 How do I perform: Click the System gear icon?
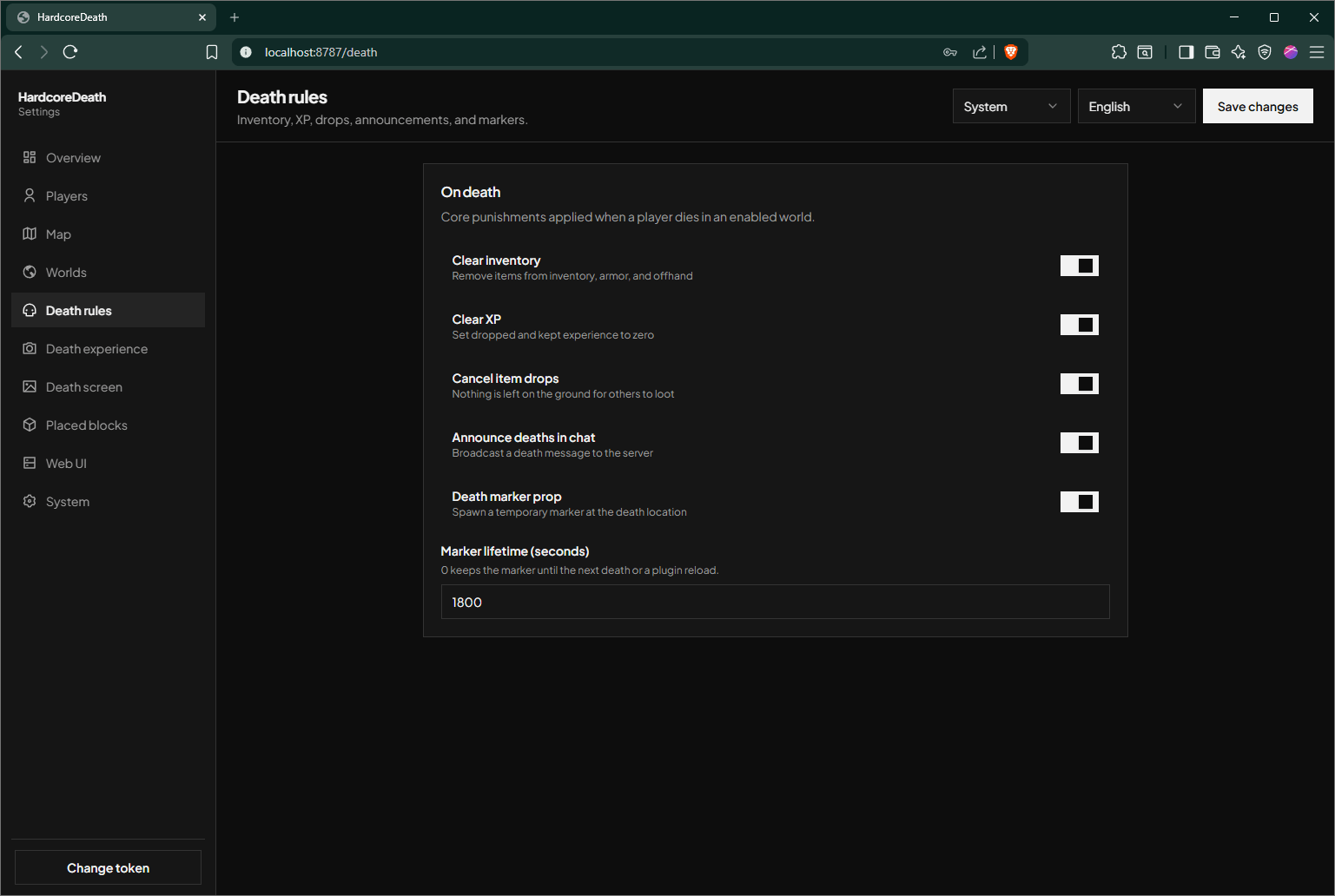tap(30, 501)
